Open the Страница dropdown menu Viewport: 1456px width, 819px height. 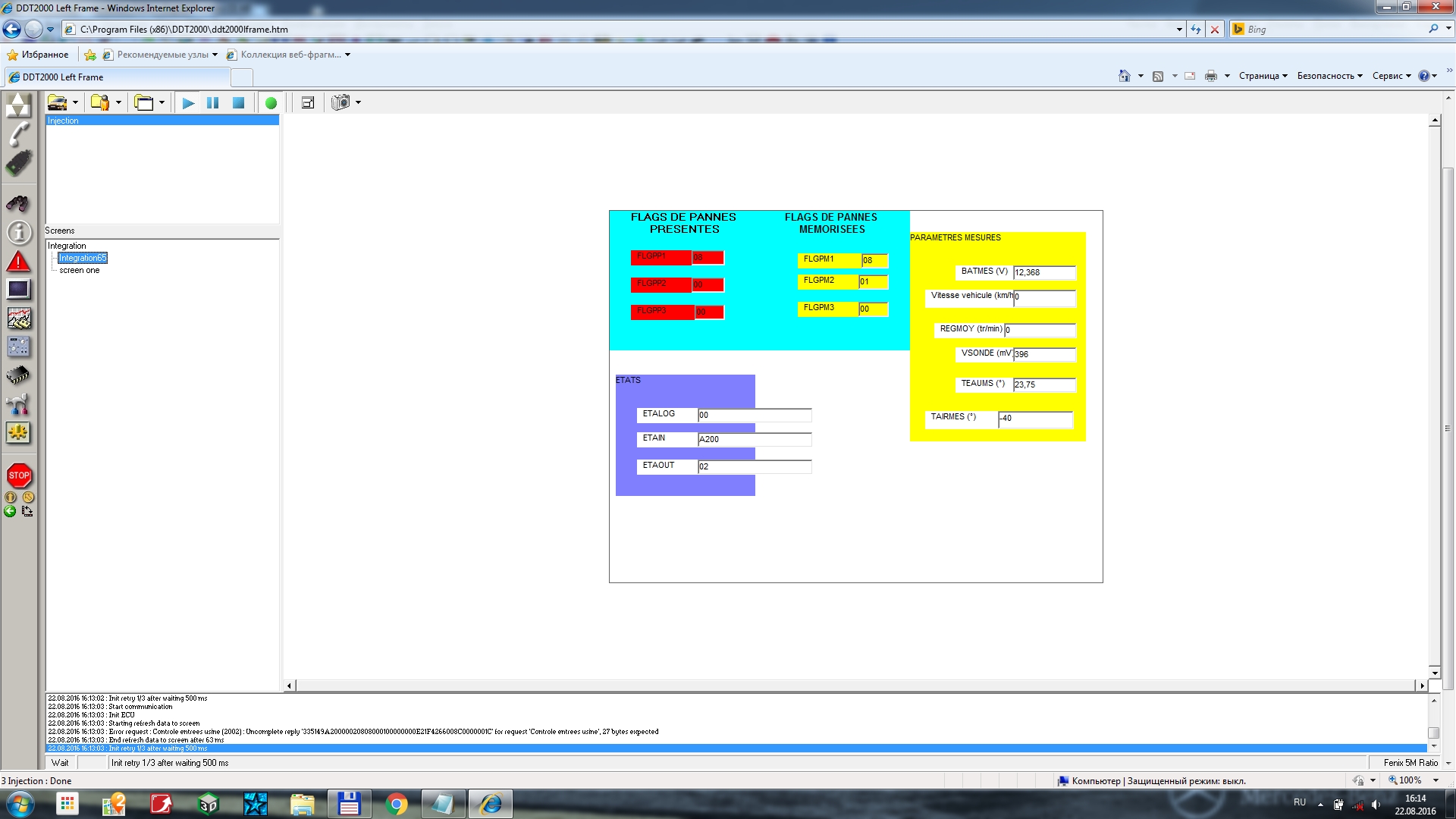pos(1263,76)
